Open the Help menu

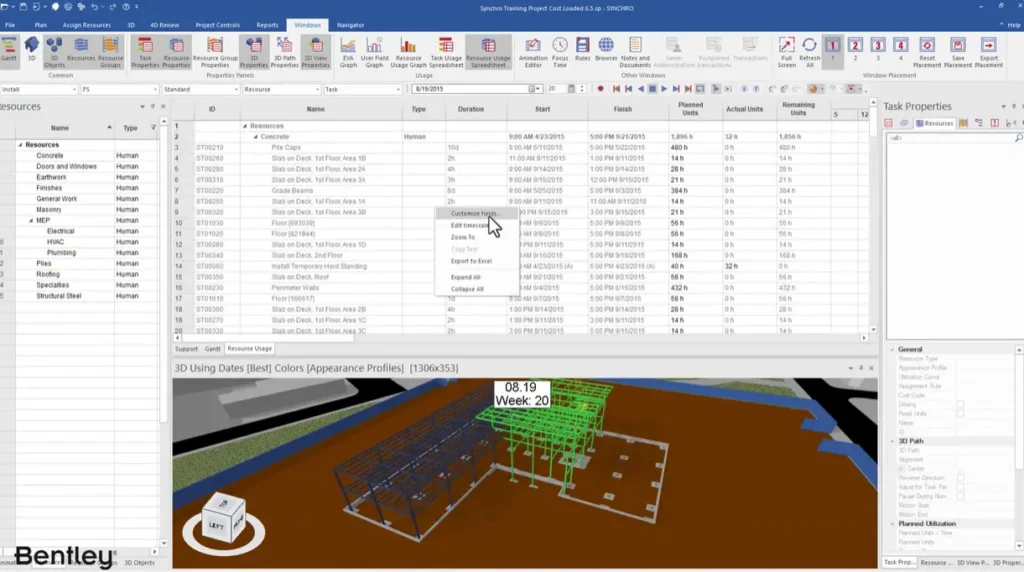pyautogui.click(x=1010, y=25)
